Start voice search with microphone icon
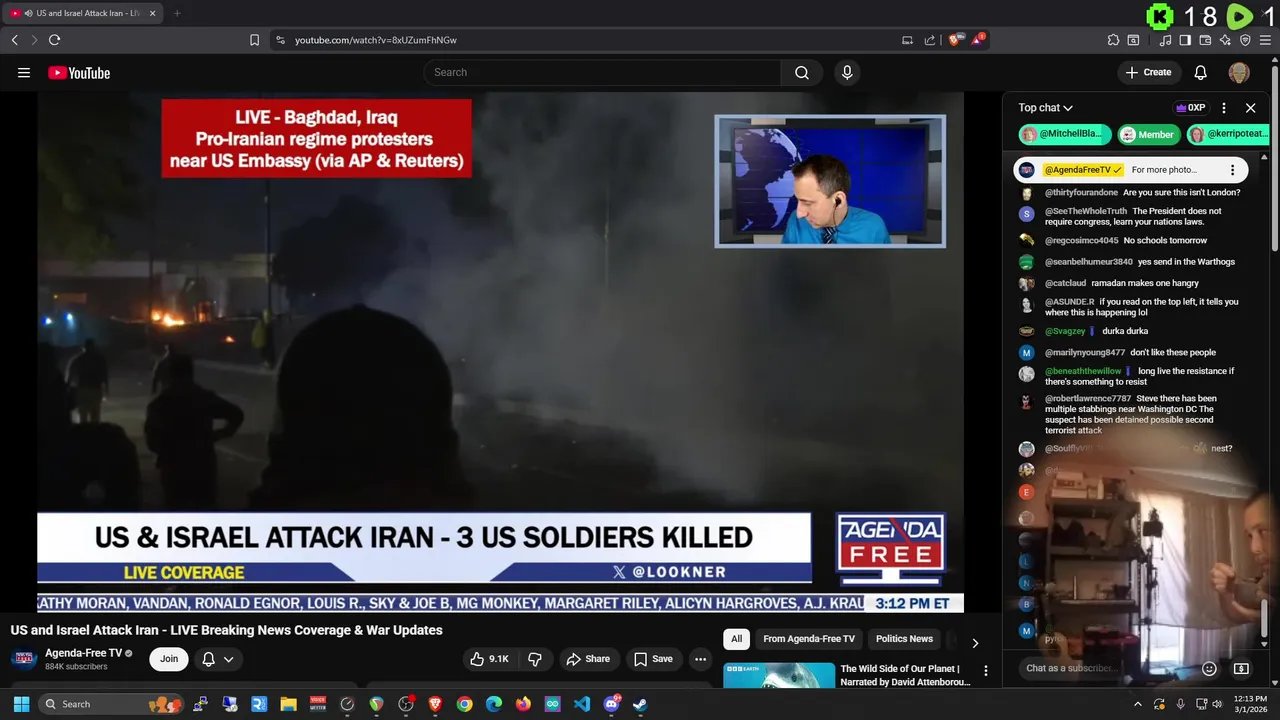This screenshot has height=720, width=1280. 847,72
